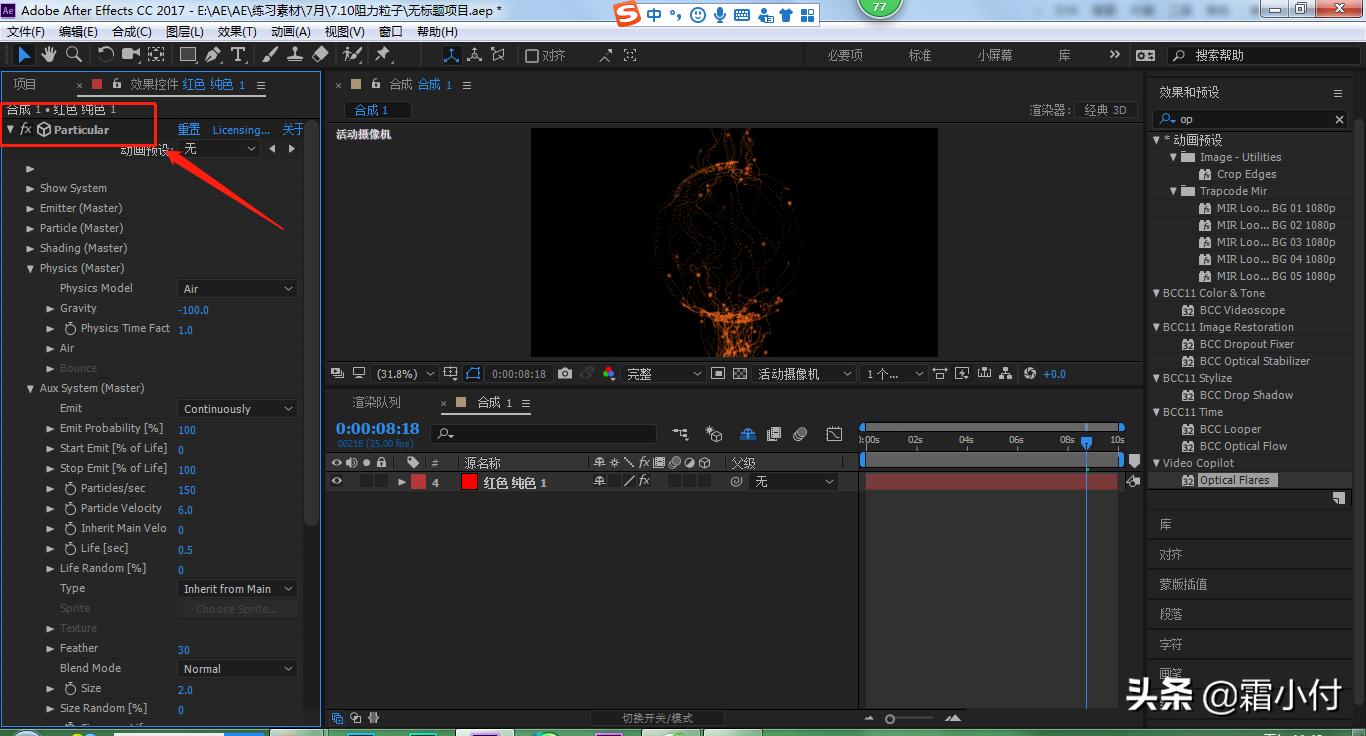Select the Pen tool
The width and height of the screenshot is (1366, 736).
pyautogui.click(x=213, y=54)
